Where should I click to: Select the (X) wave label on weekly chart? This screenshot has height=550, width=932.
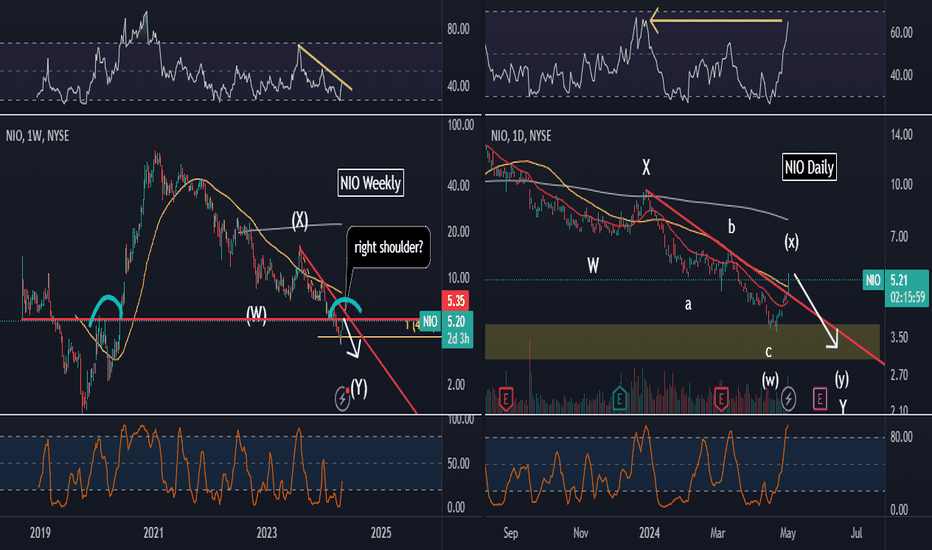pos(300,221)
